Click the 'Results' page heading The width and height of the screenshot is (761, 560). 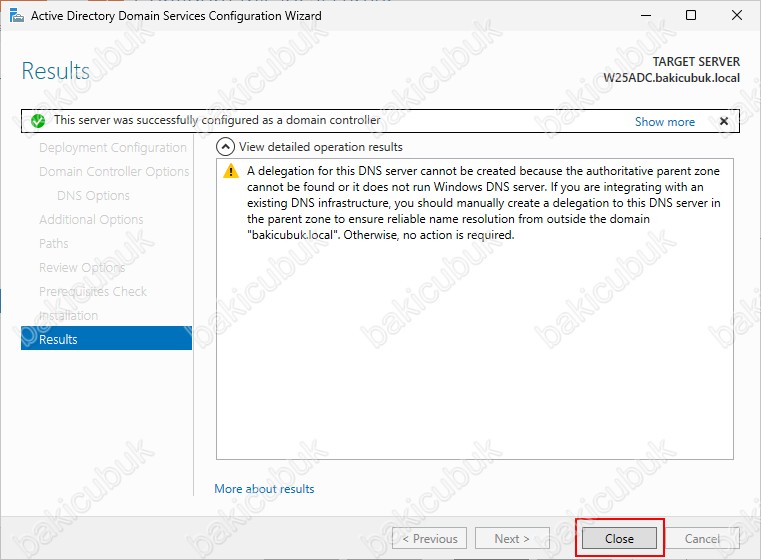[56, 71]
